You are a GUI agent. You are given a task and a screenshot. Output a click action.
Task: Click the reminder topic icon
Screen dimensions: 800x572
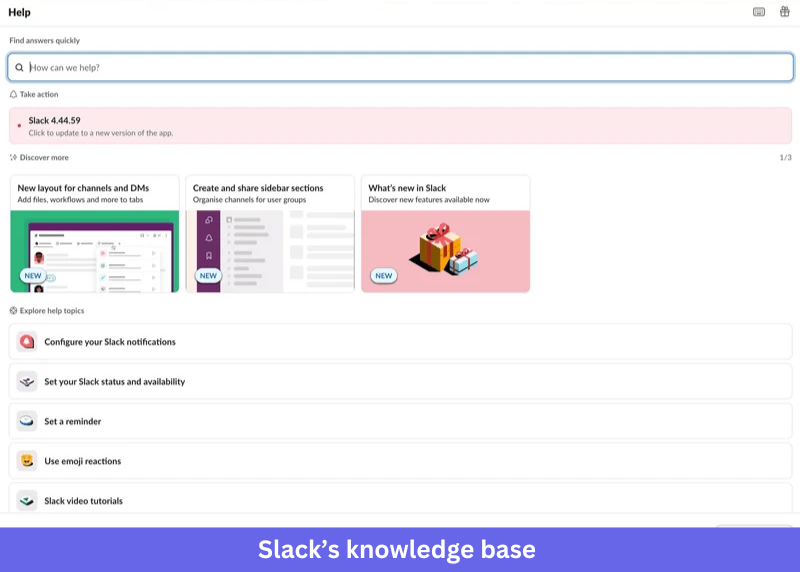[x=27, y=421]
